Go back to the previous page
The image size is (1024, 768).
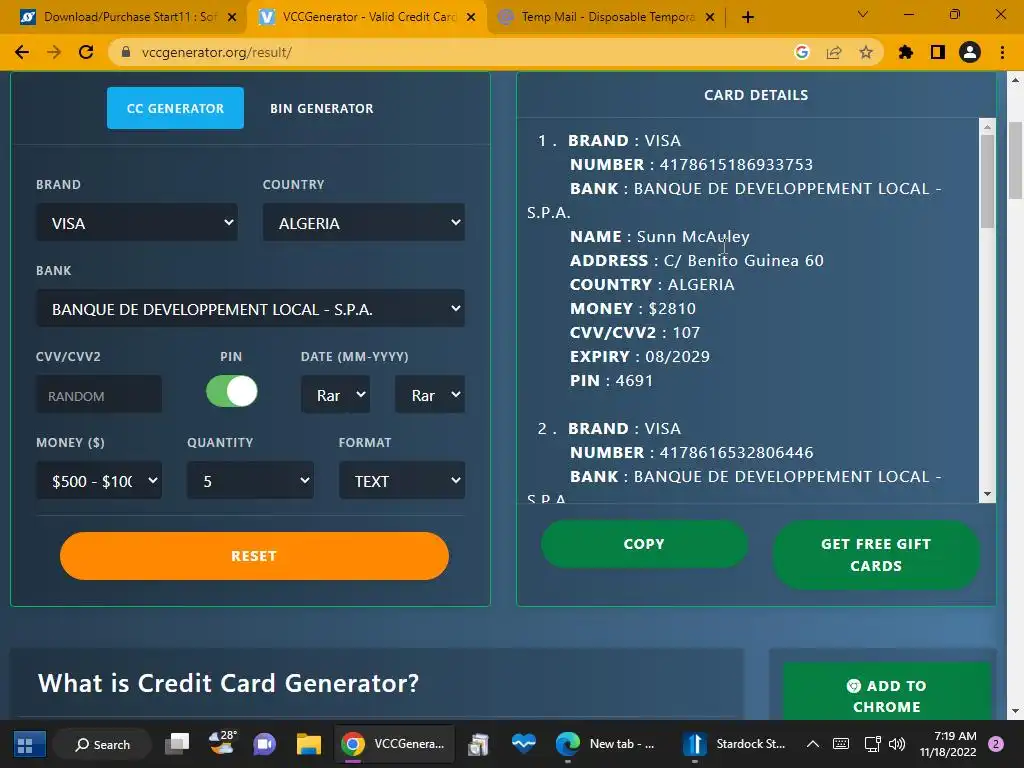point(22,52)
